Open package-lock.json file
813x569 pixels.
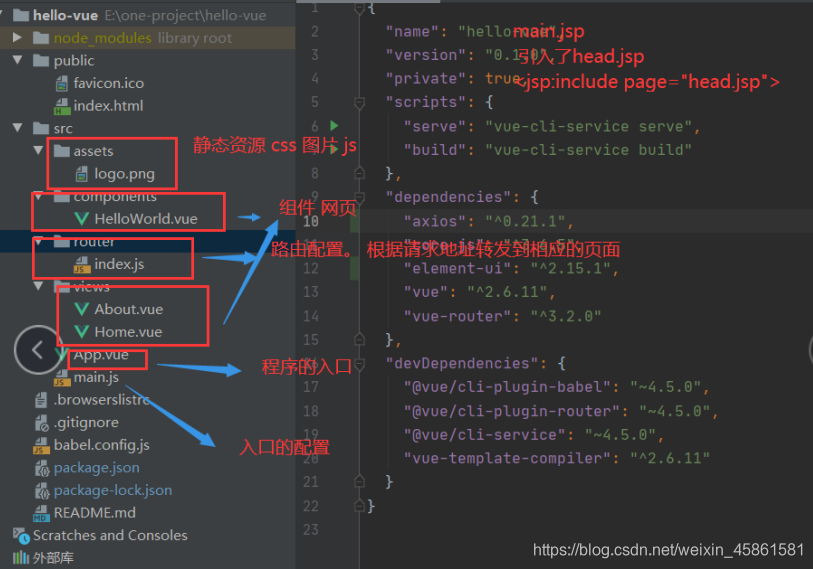pyautogui.click(x=113, y=490)
